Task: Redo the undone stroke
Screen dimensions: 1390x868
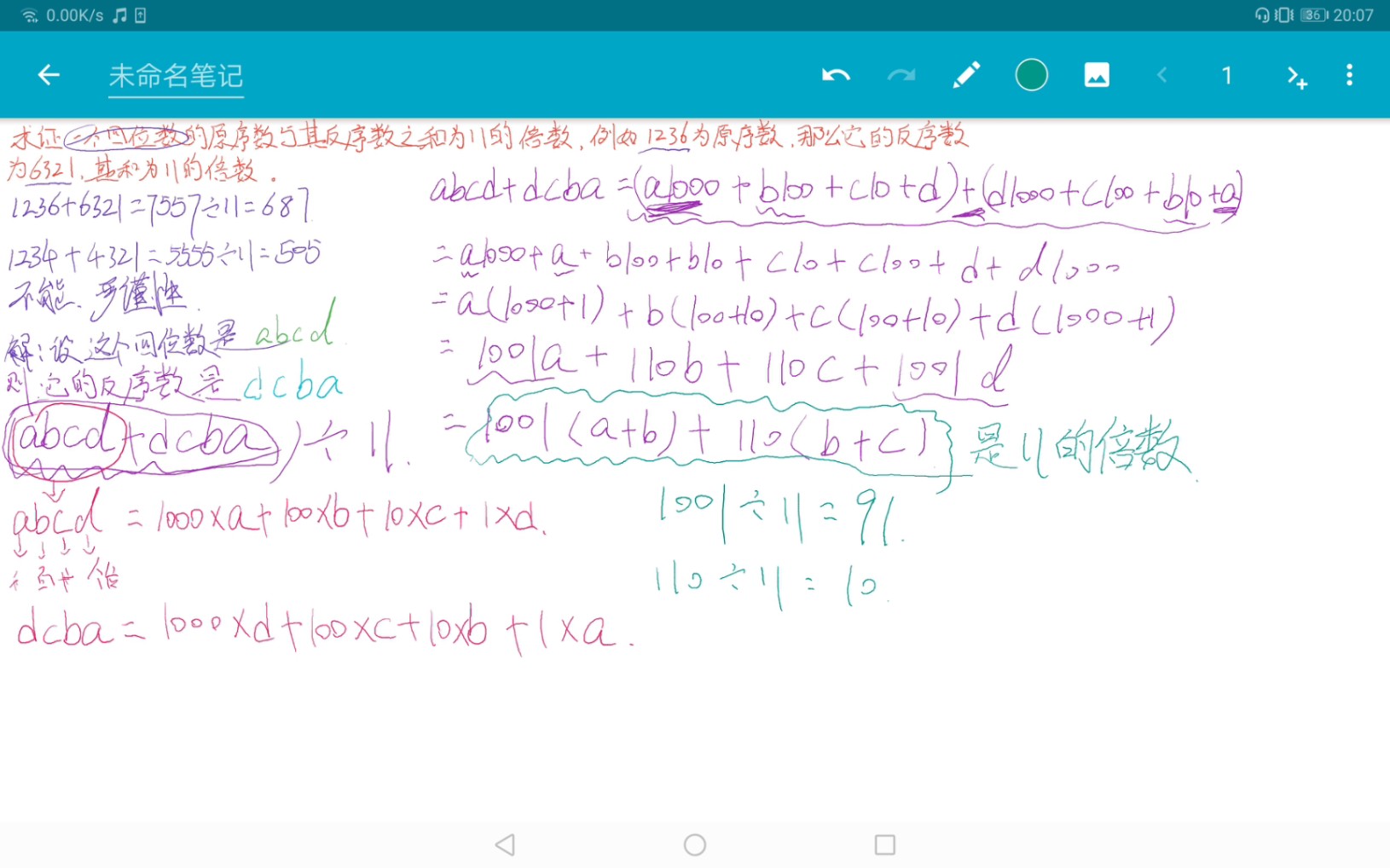Action: point(901,75)
